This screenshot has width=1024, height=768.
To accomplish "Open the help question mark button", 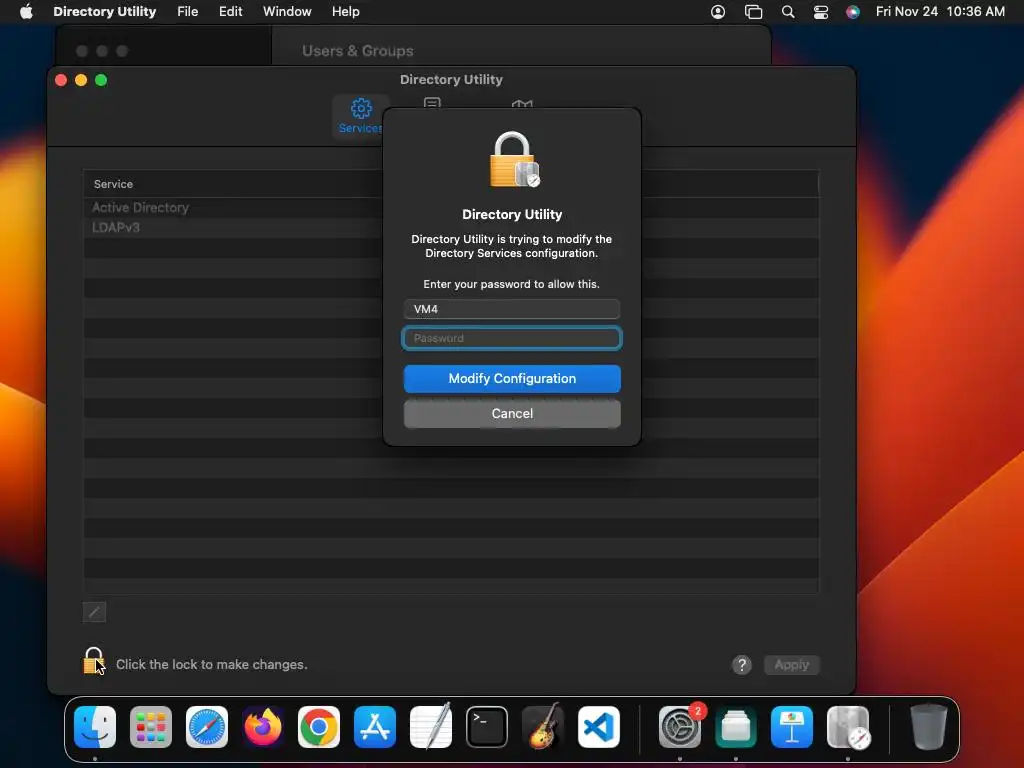I will 742,665.
